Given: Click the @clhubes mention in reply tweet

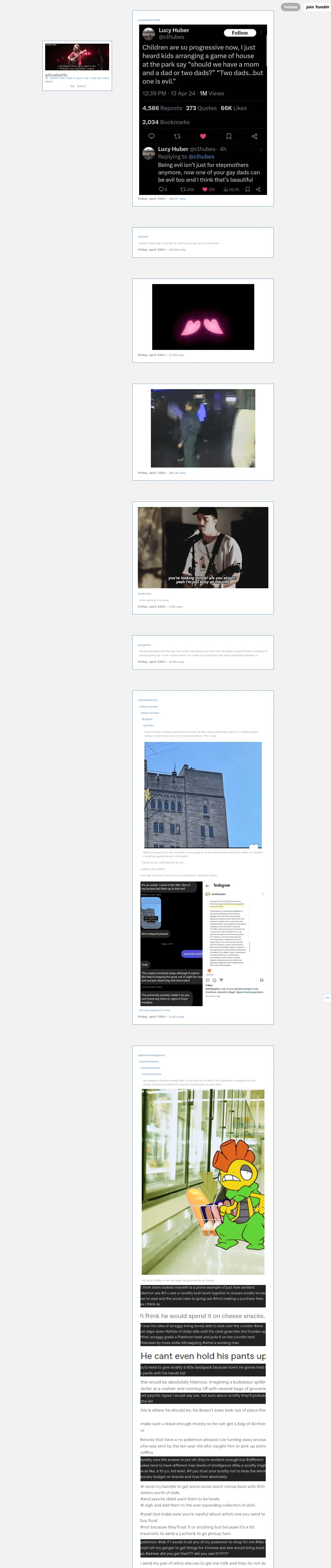Looking at the screenshot, I should [202, 157].
